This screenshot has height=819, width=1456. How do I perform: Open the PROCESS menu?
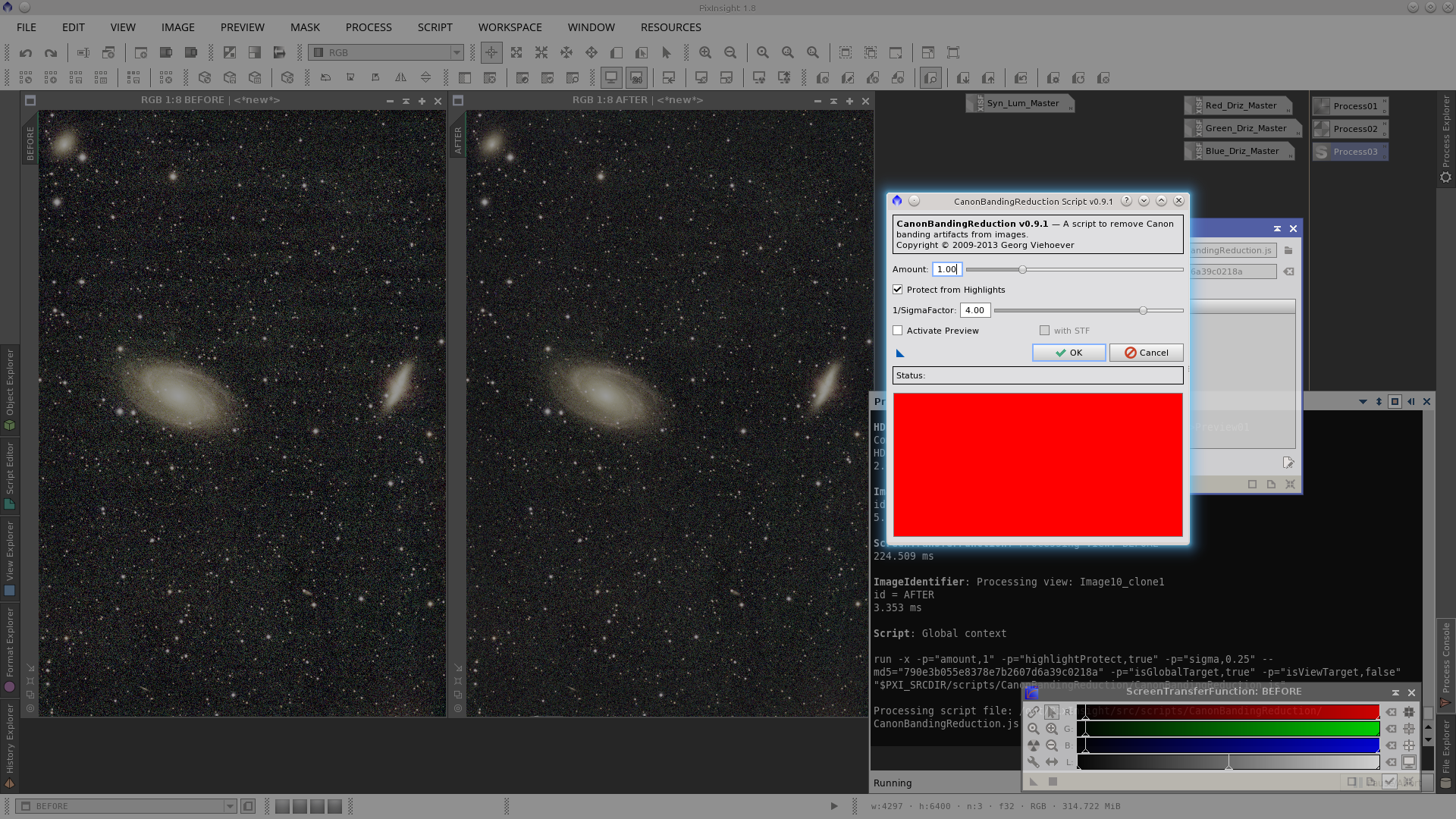(x=369, y=27)
